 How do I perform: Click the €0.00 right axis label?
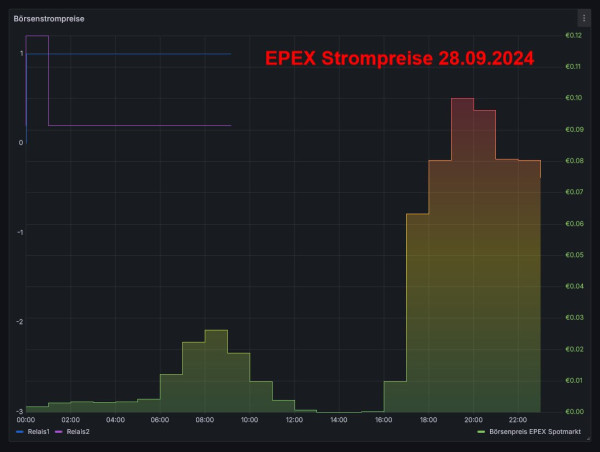573,411
